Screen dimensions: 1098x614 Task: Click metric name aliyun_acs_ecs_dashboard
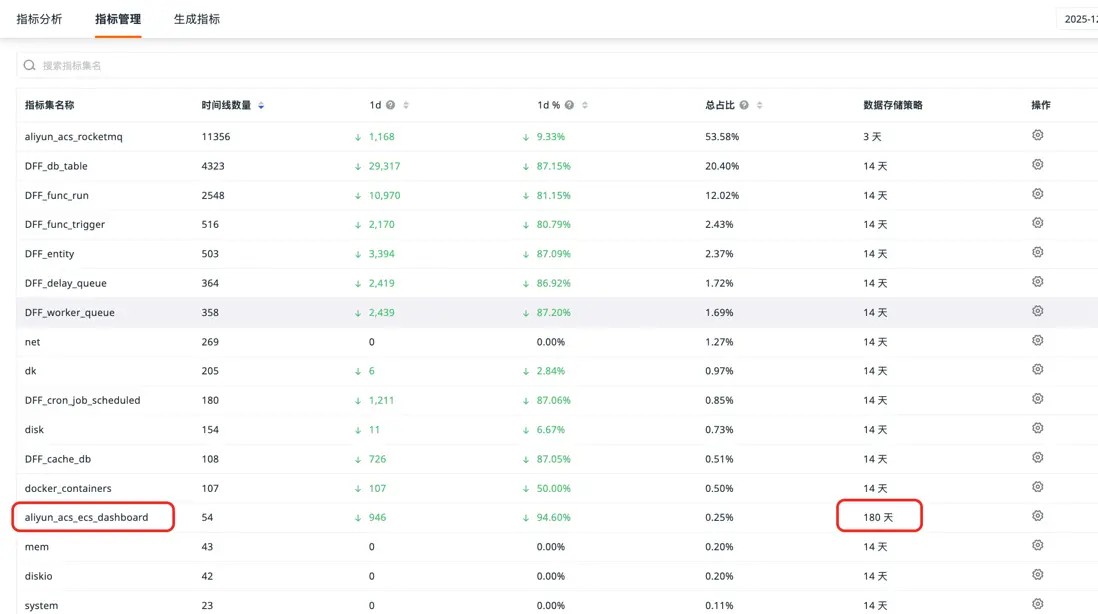click(86, 517)
